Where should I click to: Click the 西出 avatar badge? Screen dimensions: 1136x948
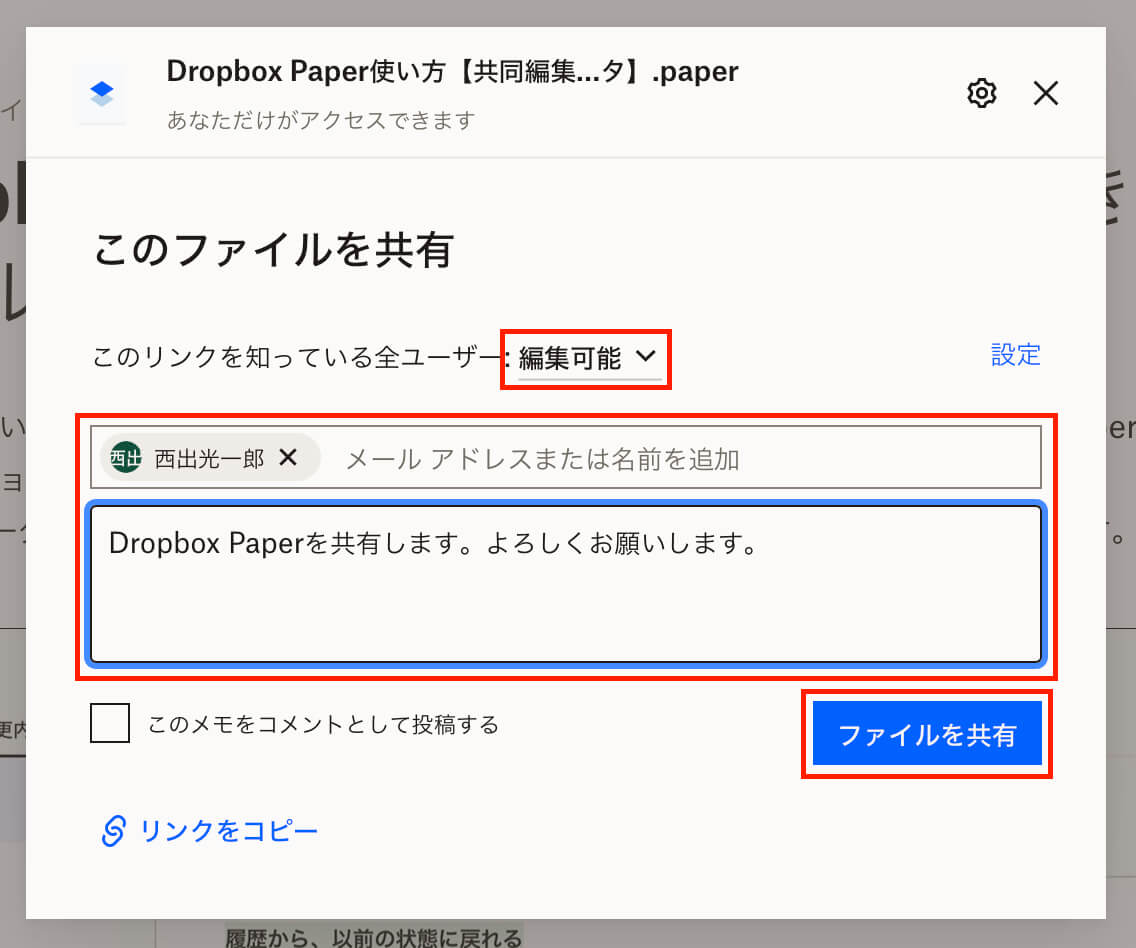tap(125, 458)
